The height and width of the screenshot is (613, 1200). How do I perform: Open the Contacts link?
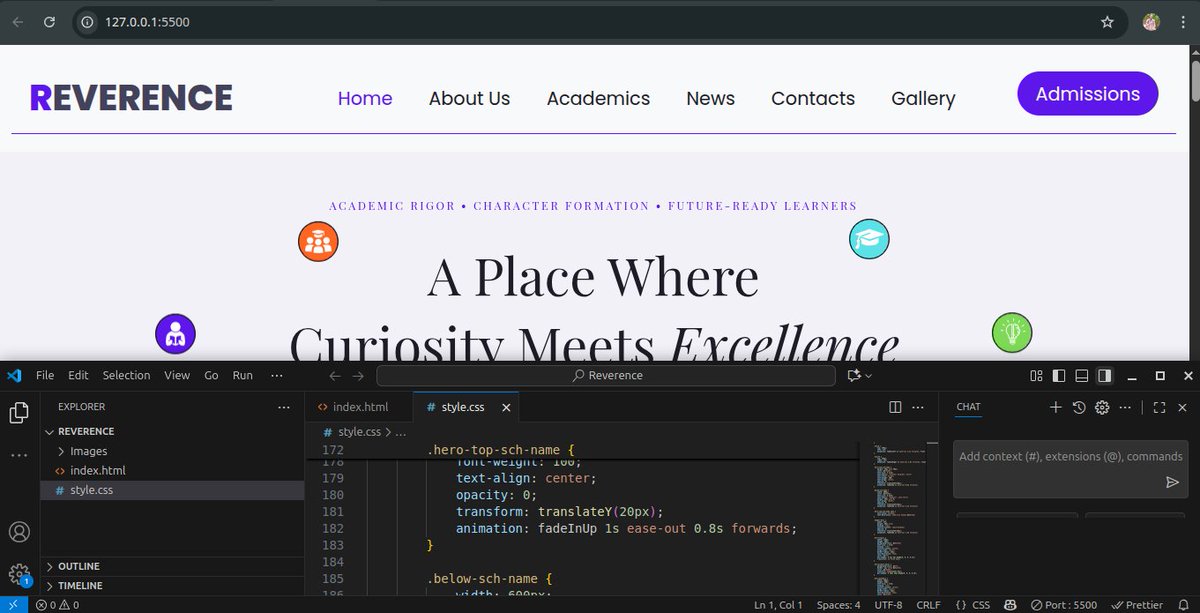(x=813, y=98)
